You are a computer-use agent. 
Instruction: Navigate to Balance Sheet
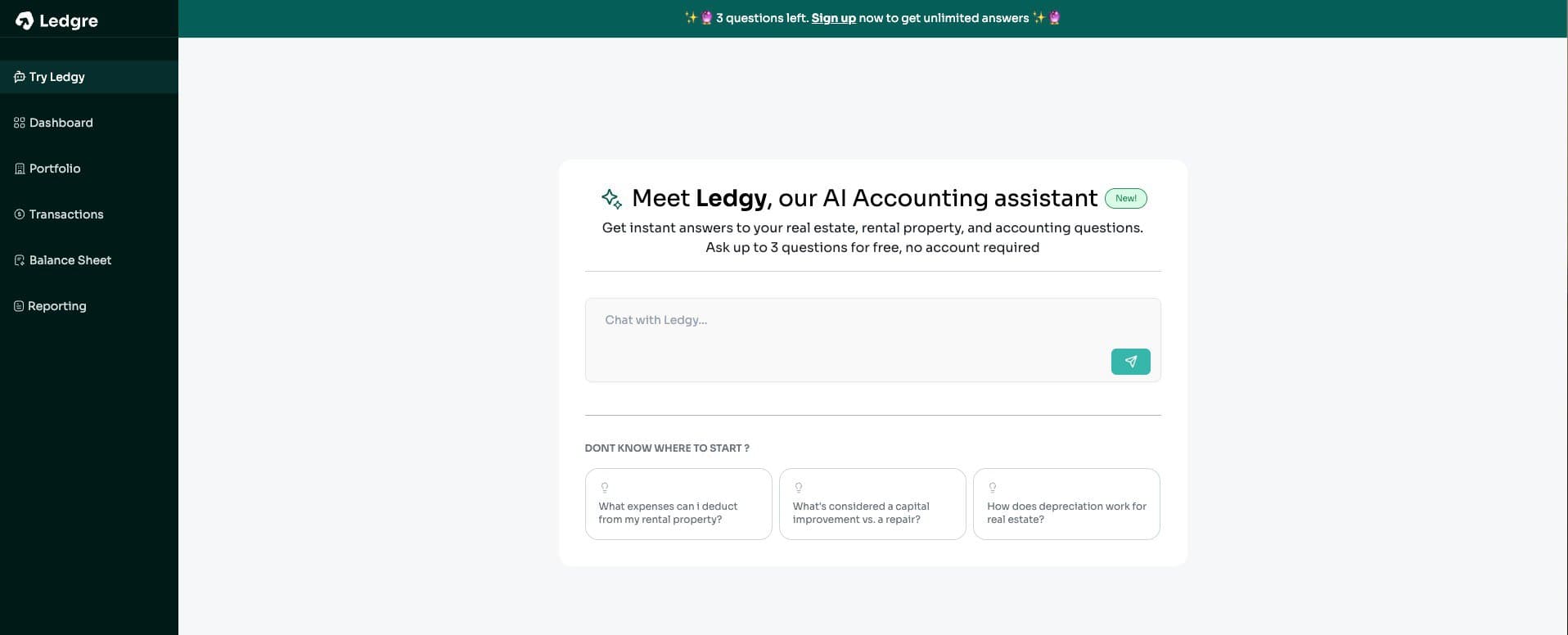tap(70, 260)
